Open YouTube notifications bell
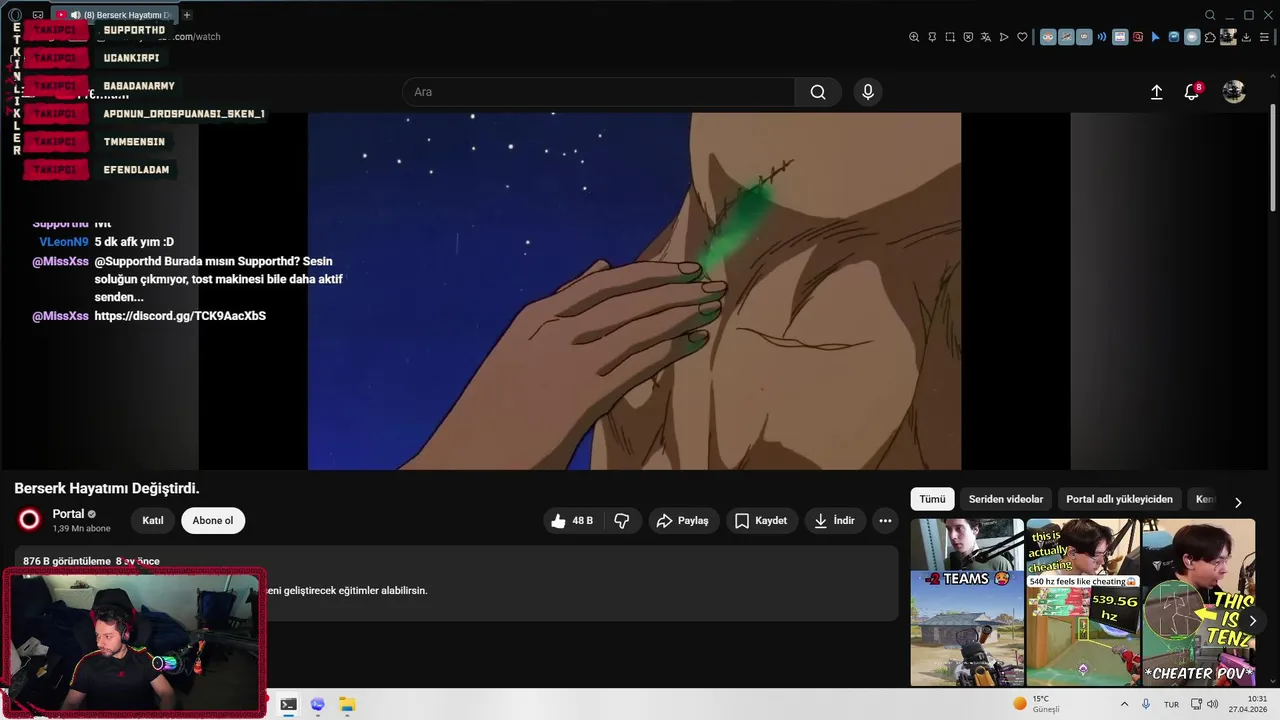Viewport: 1280px width, 720px height. [x=1191, y=92]
